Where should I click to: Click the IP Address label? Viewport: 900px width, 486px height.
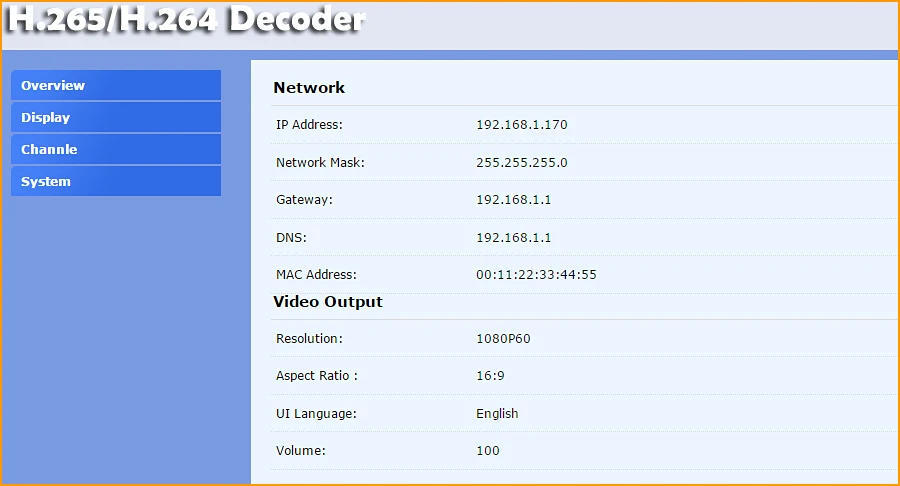309,125
